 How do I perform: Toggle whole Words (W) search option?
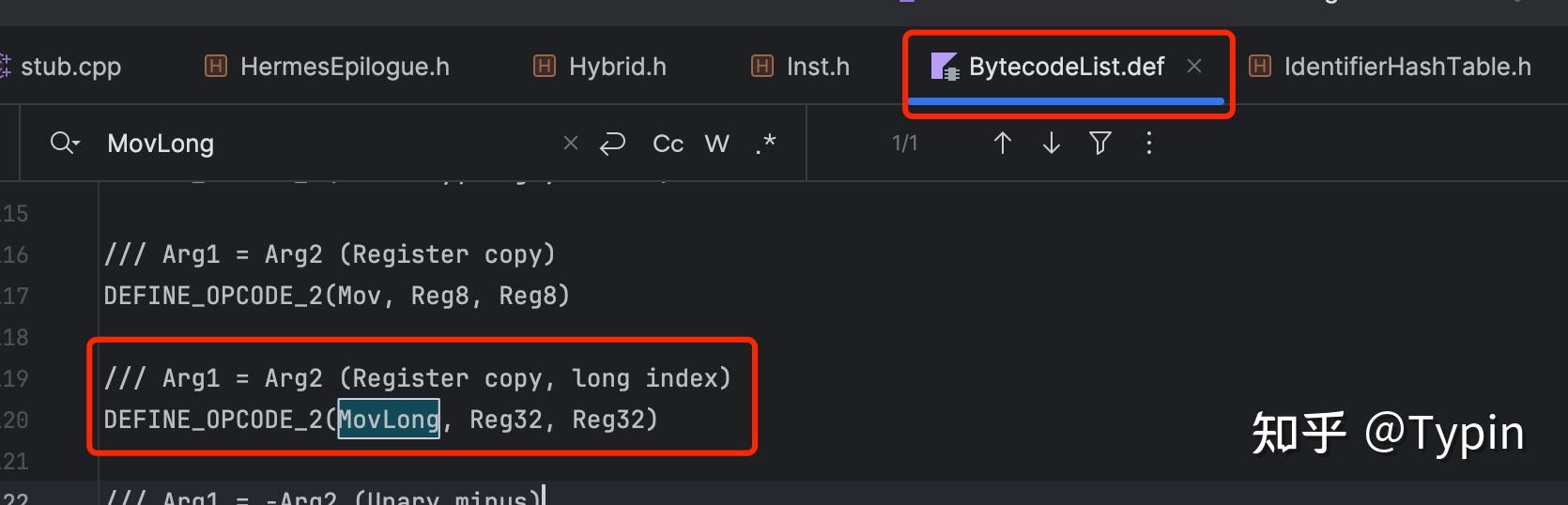click(716, 144)
